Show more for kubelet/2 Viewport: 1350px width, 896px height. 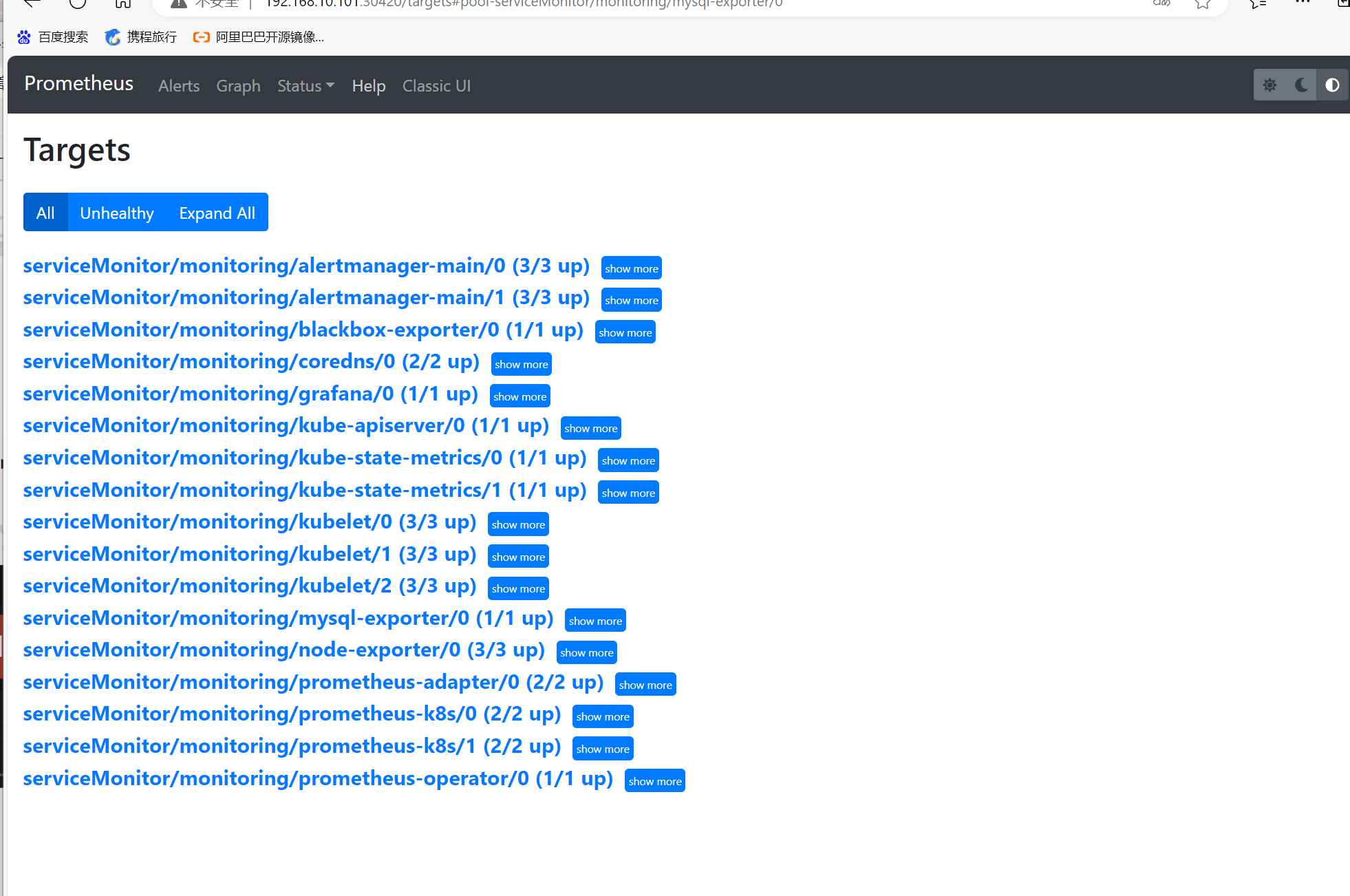(518, 588)
